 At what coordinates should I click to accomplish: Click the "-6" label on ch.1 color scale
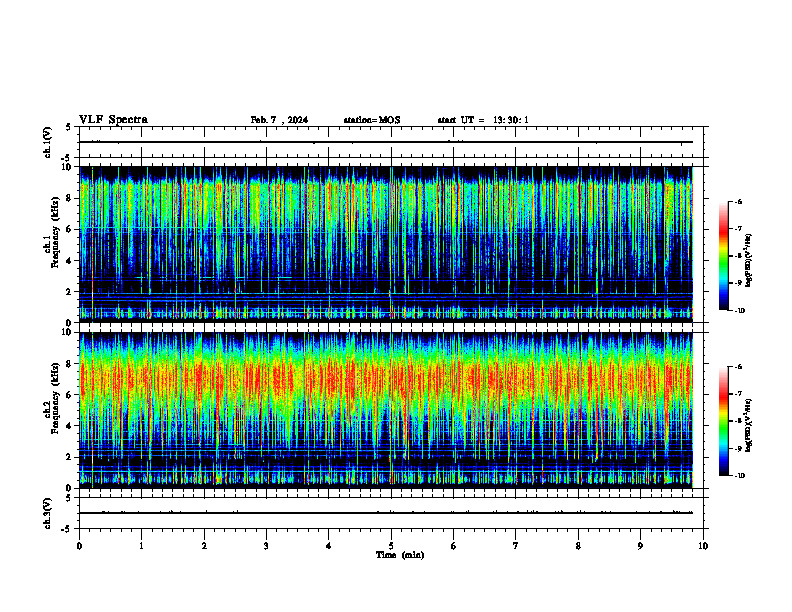pyautogui.click(x=738, y=202)
